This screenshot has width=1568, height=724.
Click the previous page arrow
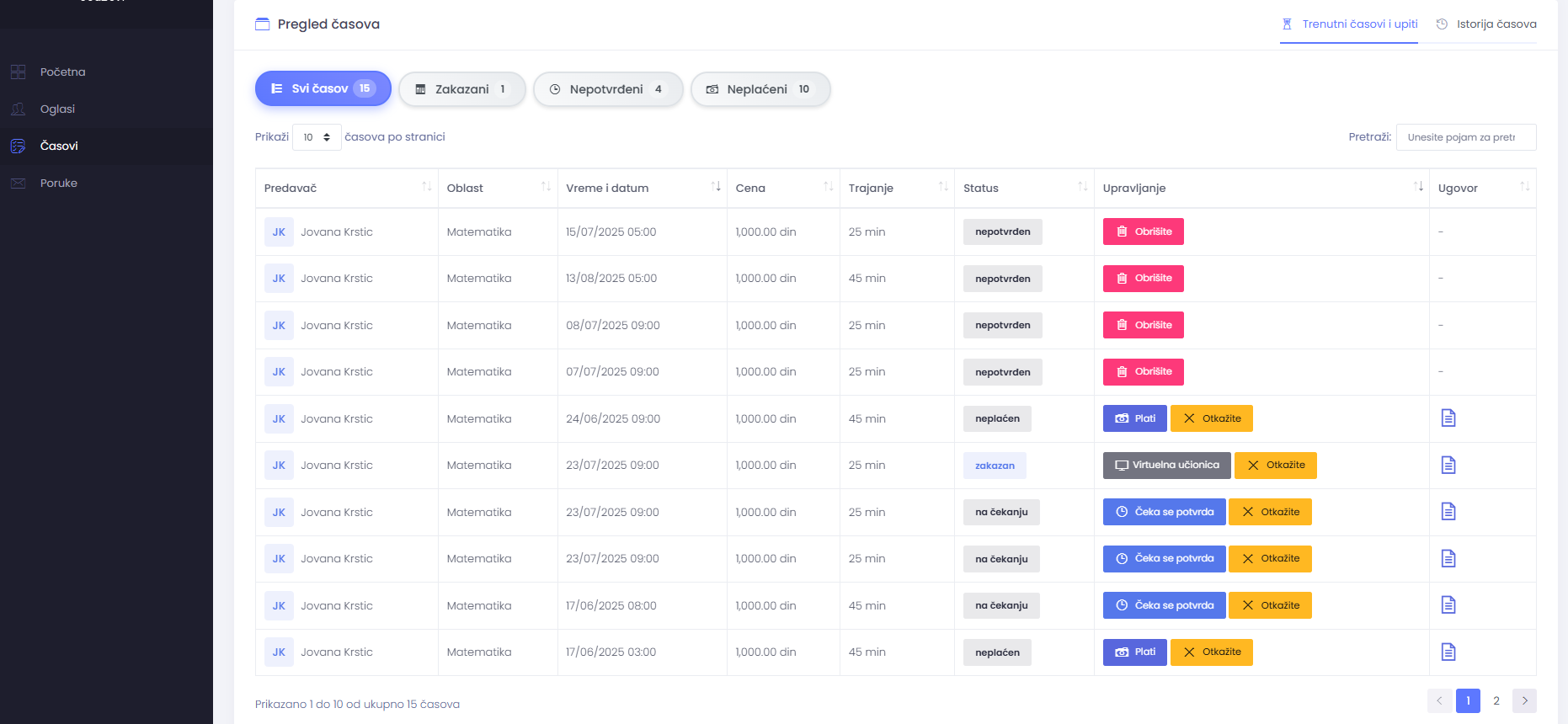pos(1439,700)
